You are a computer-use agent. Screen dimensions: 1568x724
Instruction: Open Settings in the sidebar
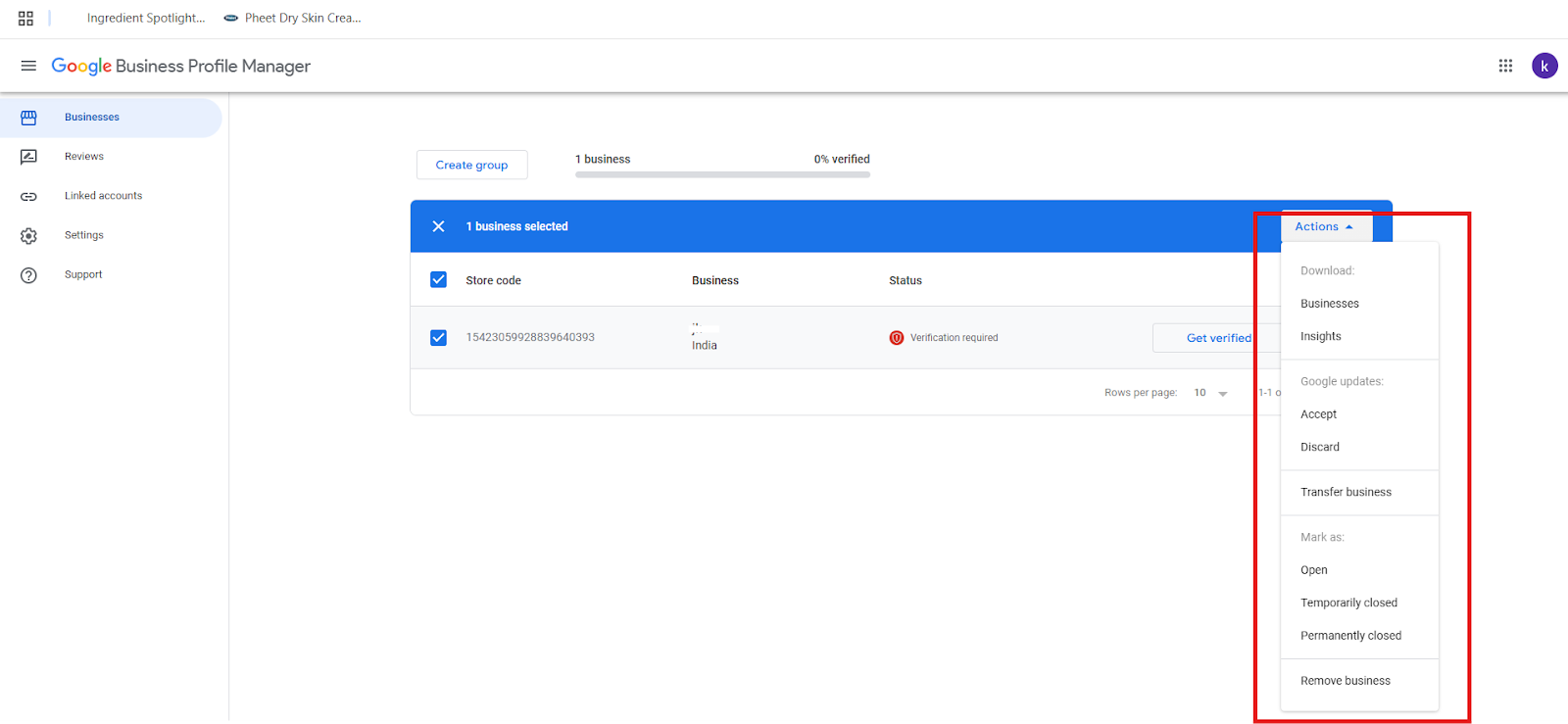coord(84,235)
